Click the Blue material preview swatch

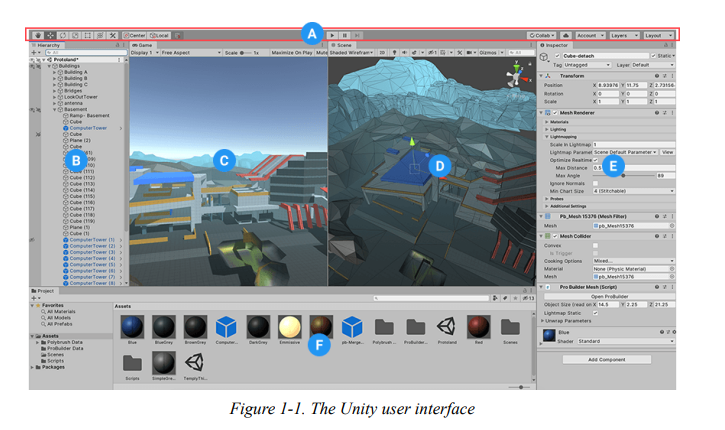tap(549, 335)
